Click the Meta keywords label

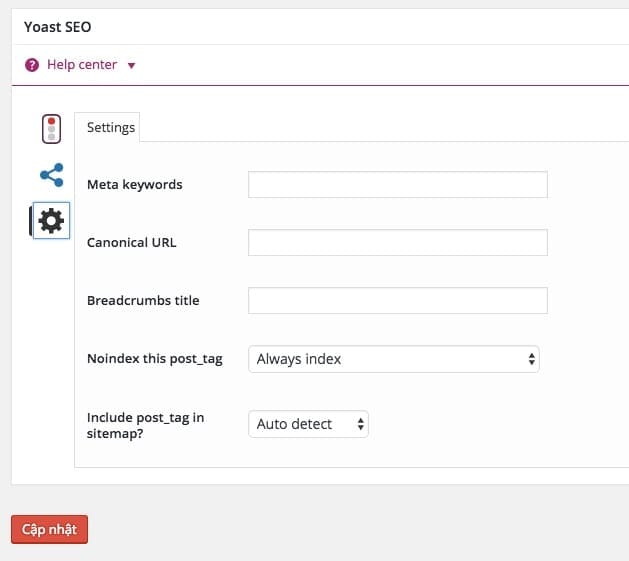[x=134, y=185]
